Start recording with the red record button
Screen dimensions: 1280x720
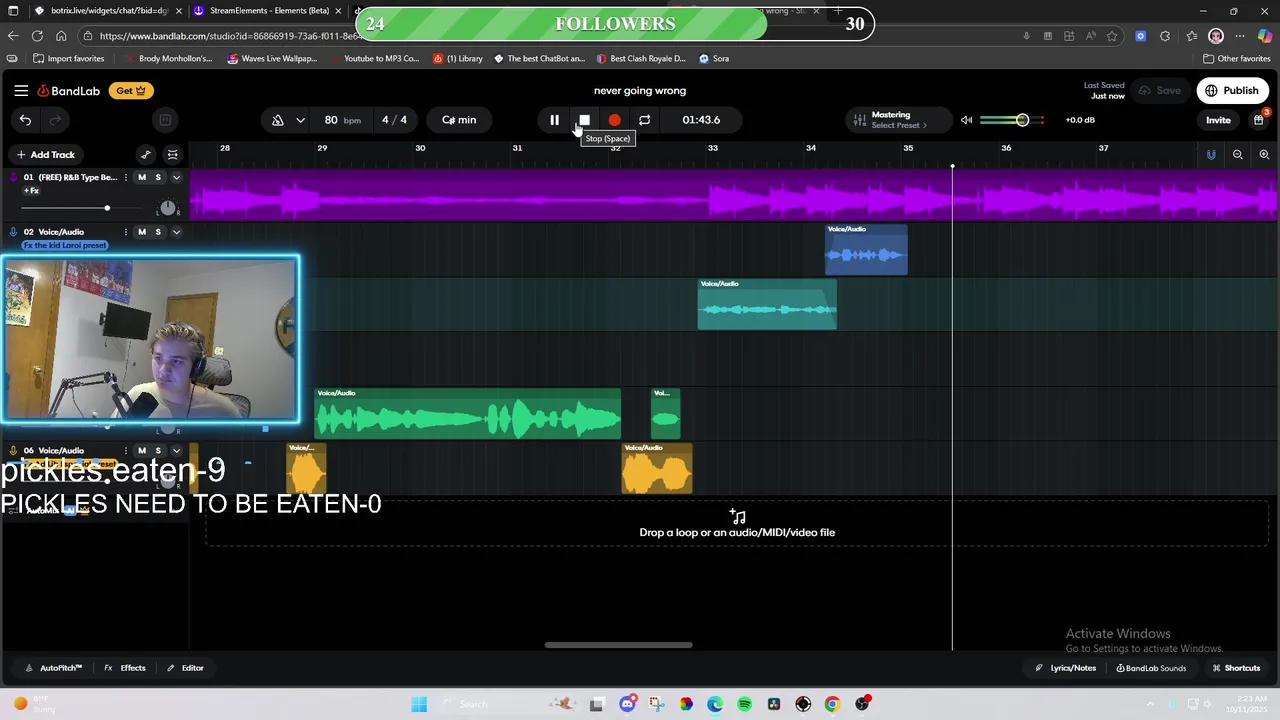click(614, 120)
